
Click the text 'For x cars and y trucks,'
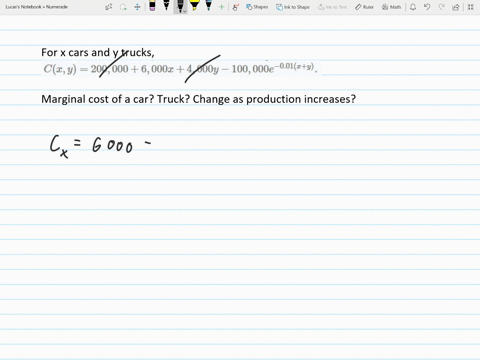click(98, 53)
